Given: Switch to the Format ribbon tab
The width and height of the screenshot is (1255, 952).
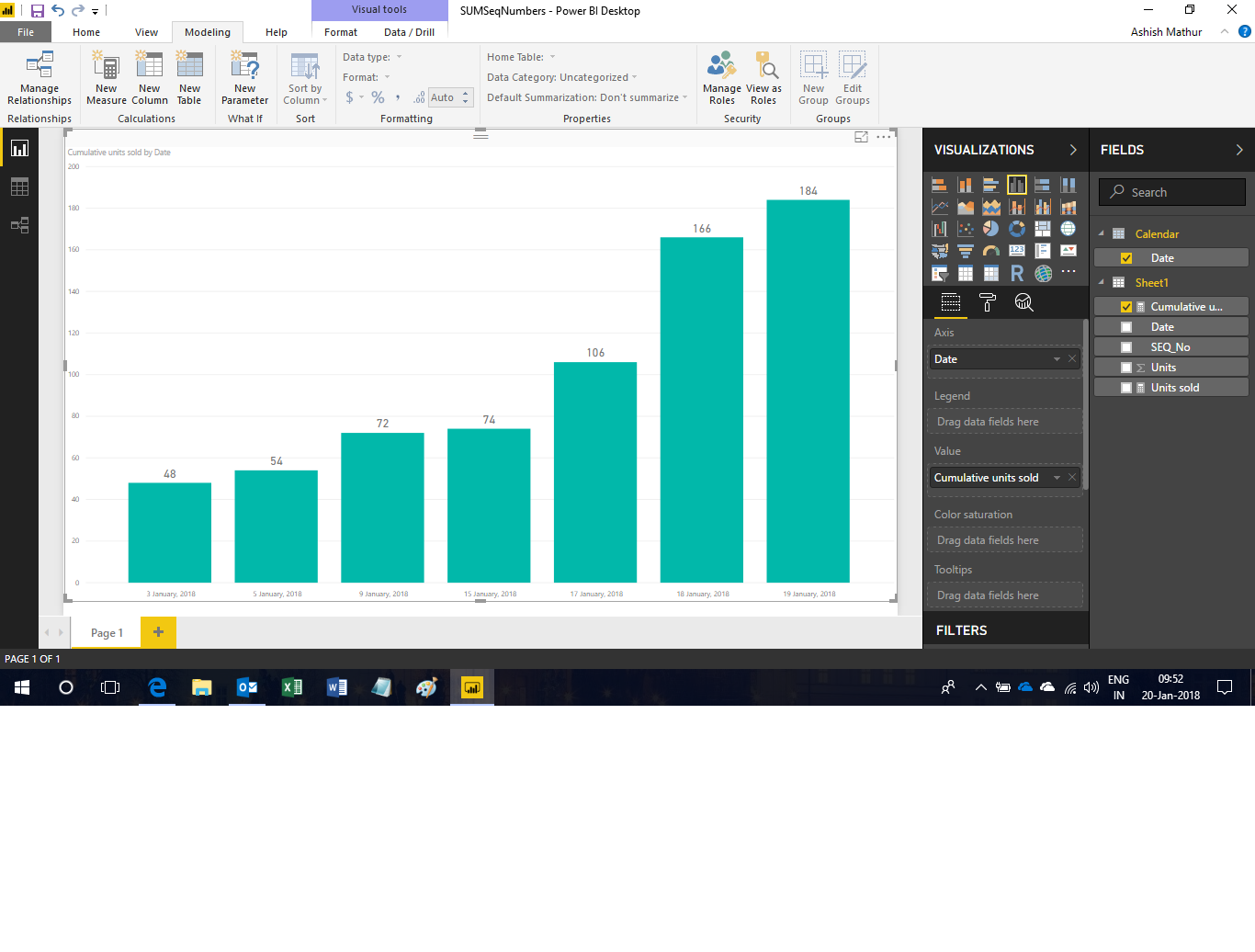Looking at the screenshot, I should point(341,32).
